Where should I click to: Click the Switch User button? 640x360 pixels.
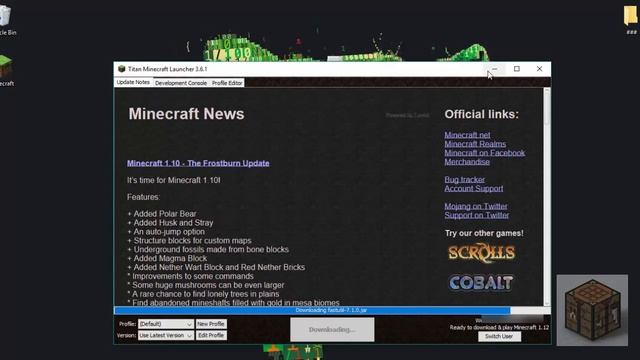tap(499, 336)
